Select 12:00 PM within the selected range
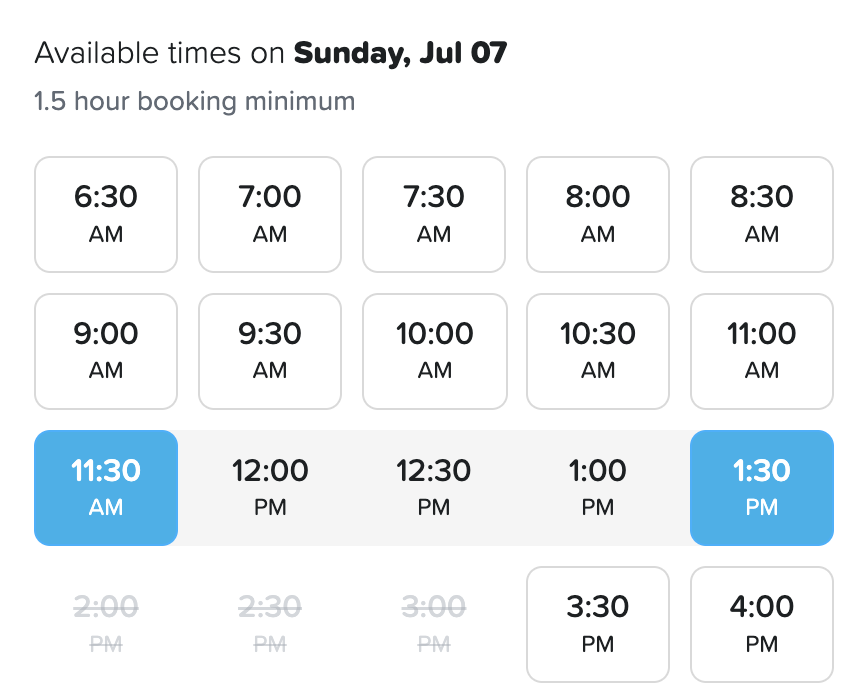The image size is (862, 698). (x=270, y=487)
